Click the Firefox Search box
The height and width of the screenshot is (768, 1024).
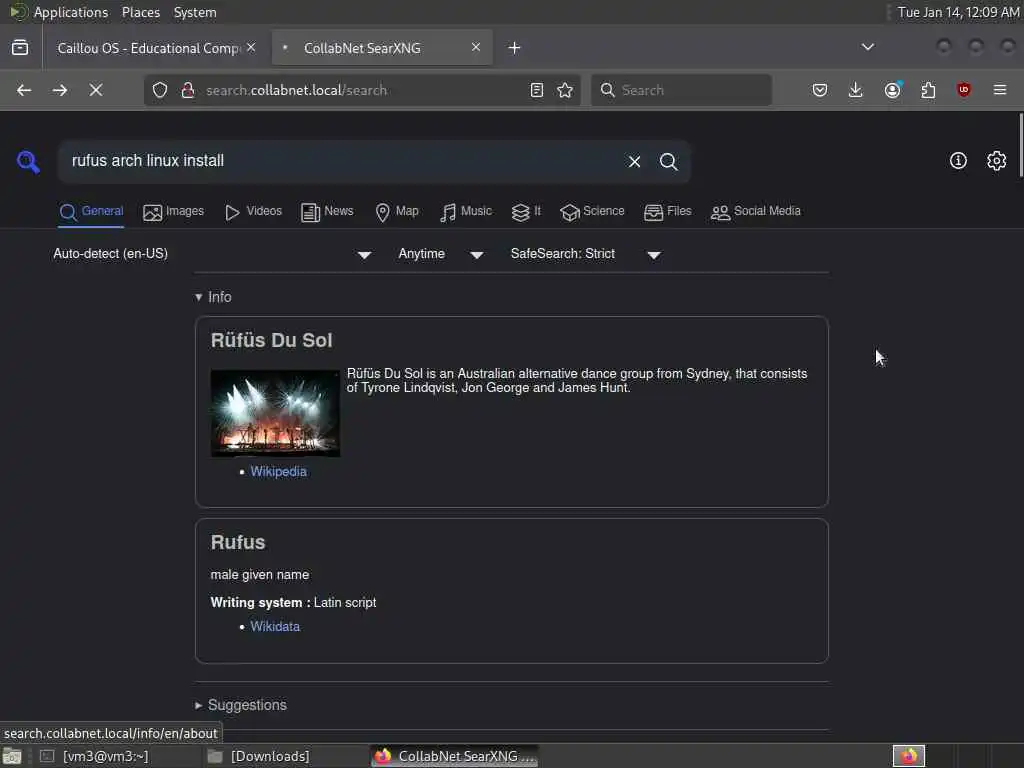coord(681,90)
